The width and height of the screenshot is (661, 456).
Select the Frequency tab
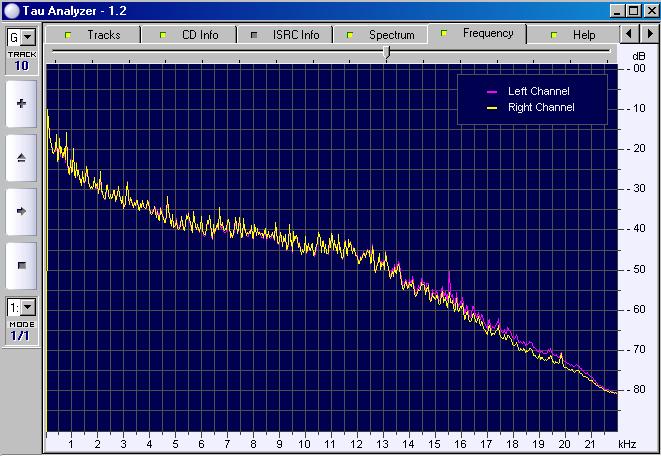pos(479,33)
